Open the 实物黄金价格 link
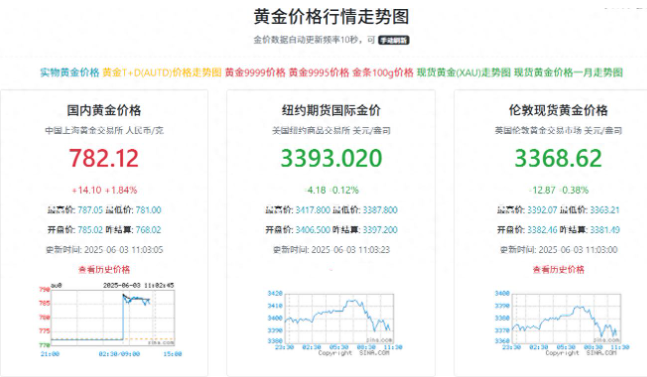 [70, 73]
